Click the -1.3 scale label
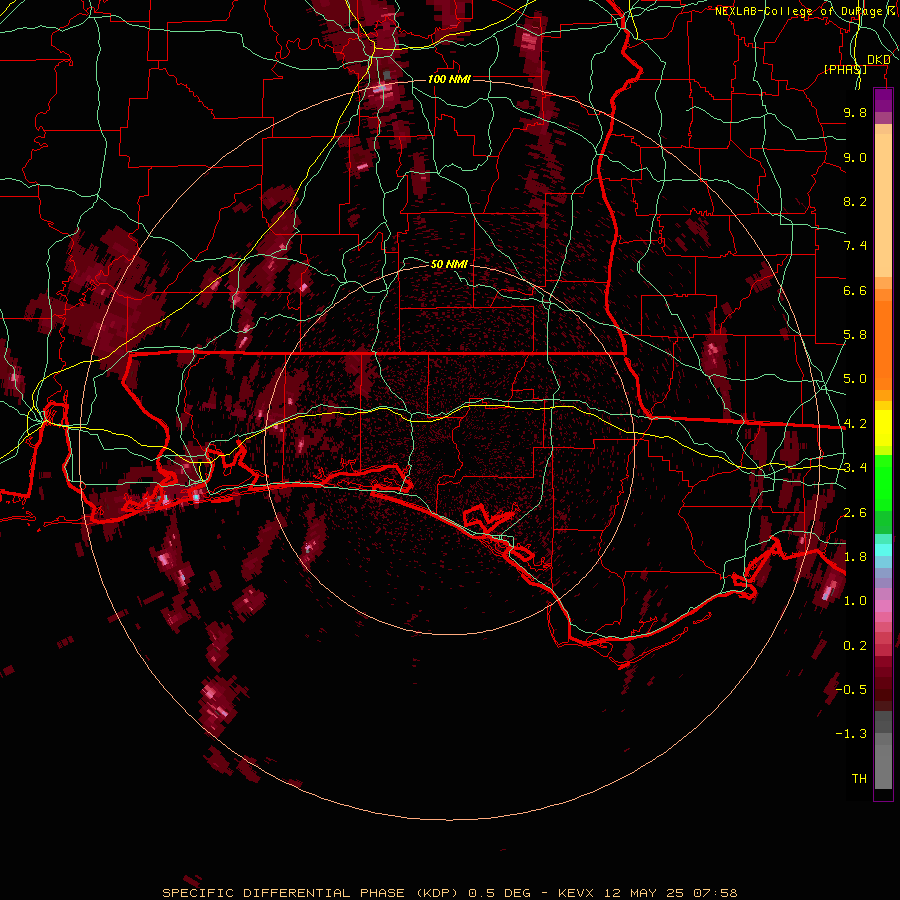The width and height of the screenshot is (900, 900). [x=851, y=734]
